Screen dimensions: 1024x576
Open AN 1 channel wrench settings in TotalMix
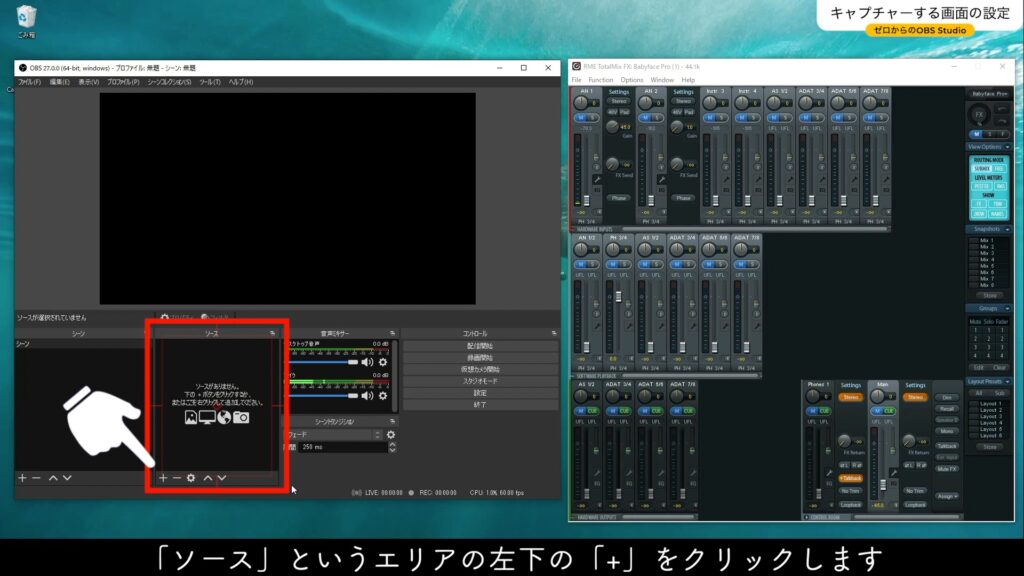(x=597, y=180)
